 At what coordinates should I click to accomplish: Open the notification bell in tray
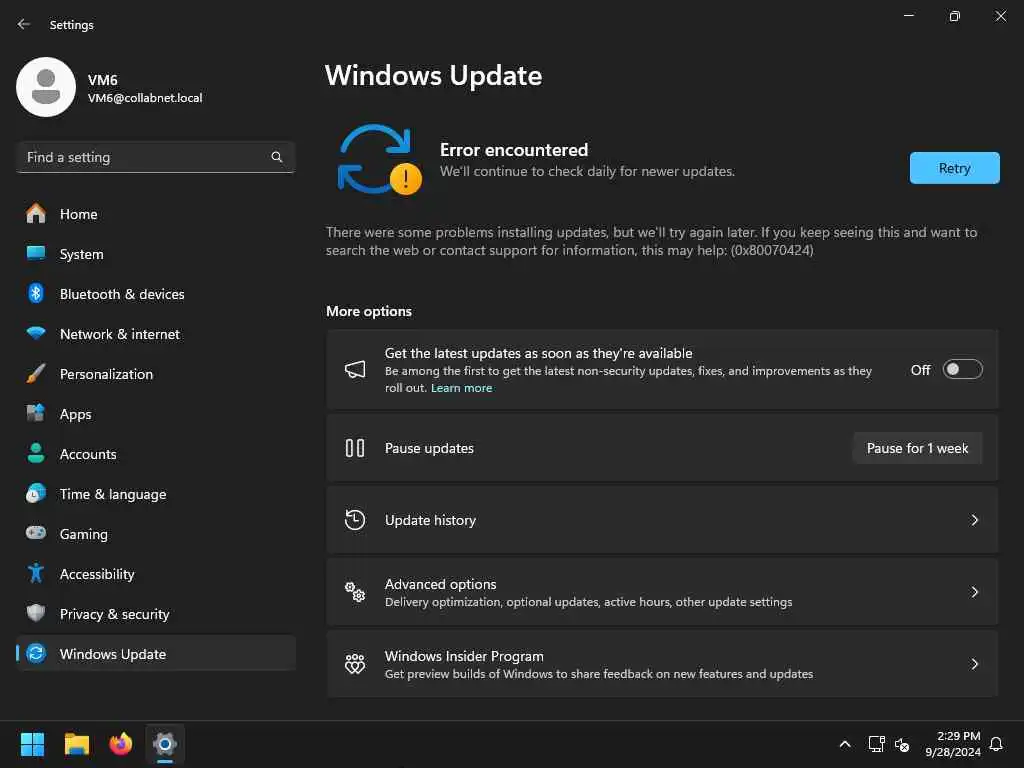(x=996, y=744)
